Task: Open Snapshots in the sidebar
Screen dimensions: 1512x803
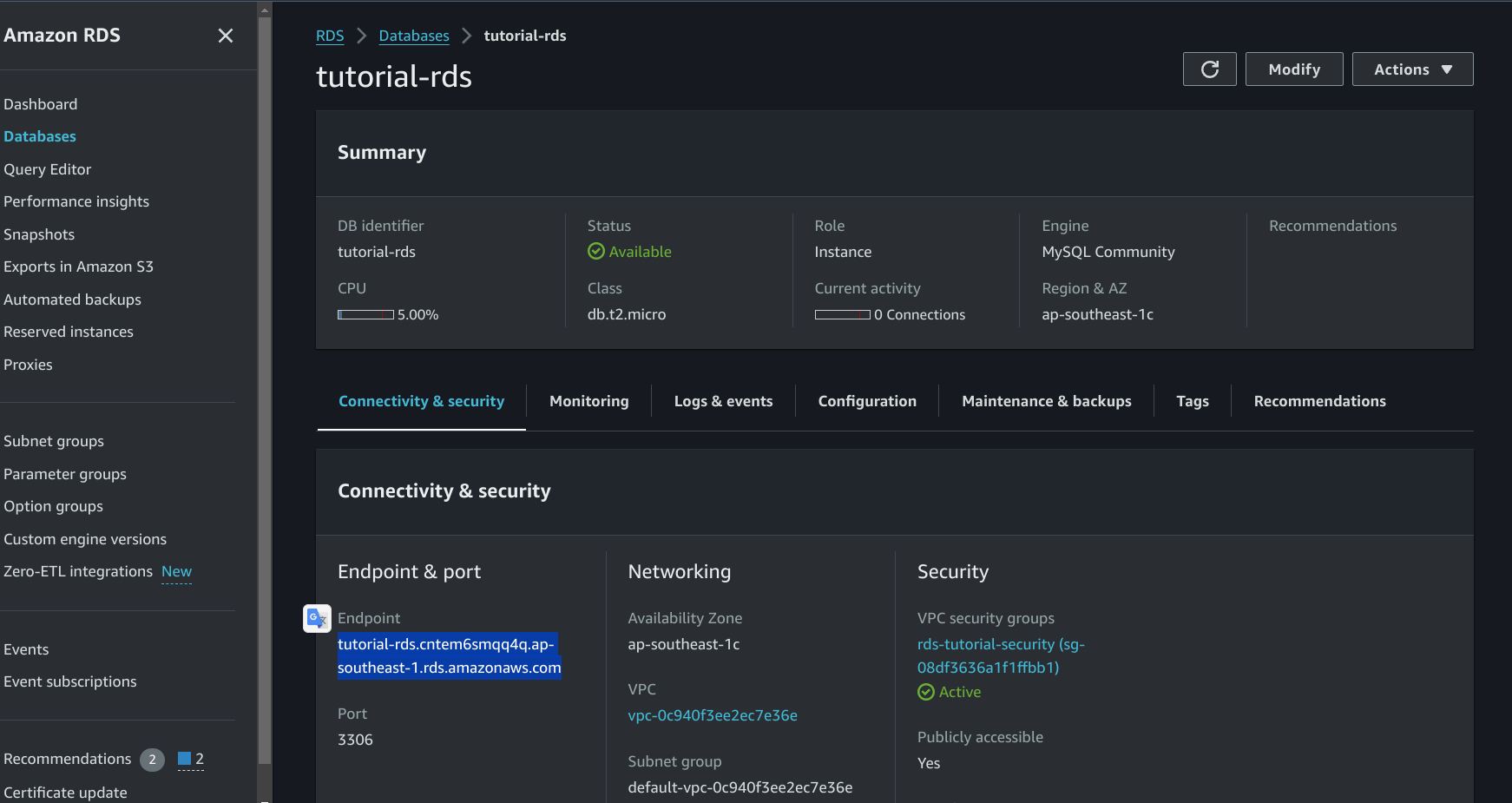Action: pyautogui.click(x=39, y=234)
